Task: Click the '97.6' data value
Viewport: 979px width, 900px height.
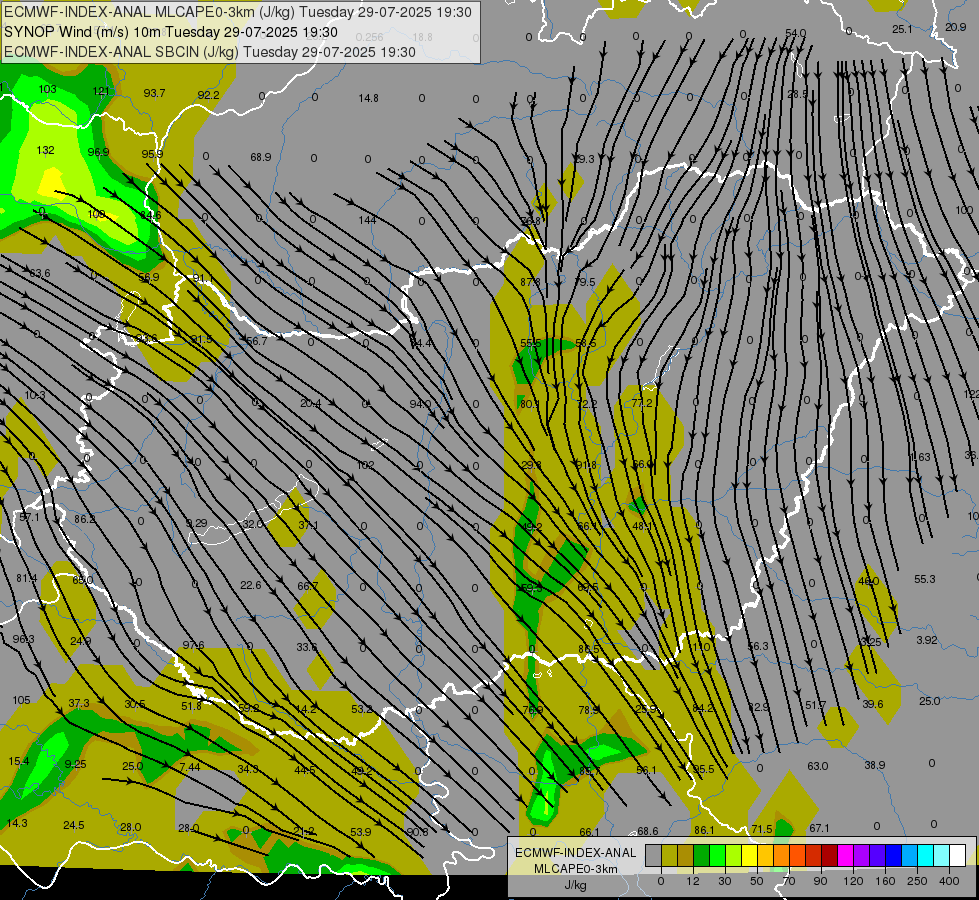Action: [x=194, y=645]
